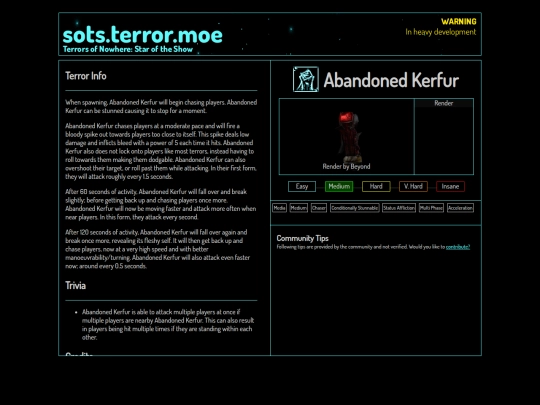The height and width of the screenshot is (405, 540).
Task: Select the Insane difficulty button
Action: coord(450,186)
